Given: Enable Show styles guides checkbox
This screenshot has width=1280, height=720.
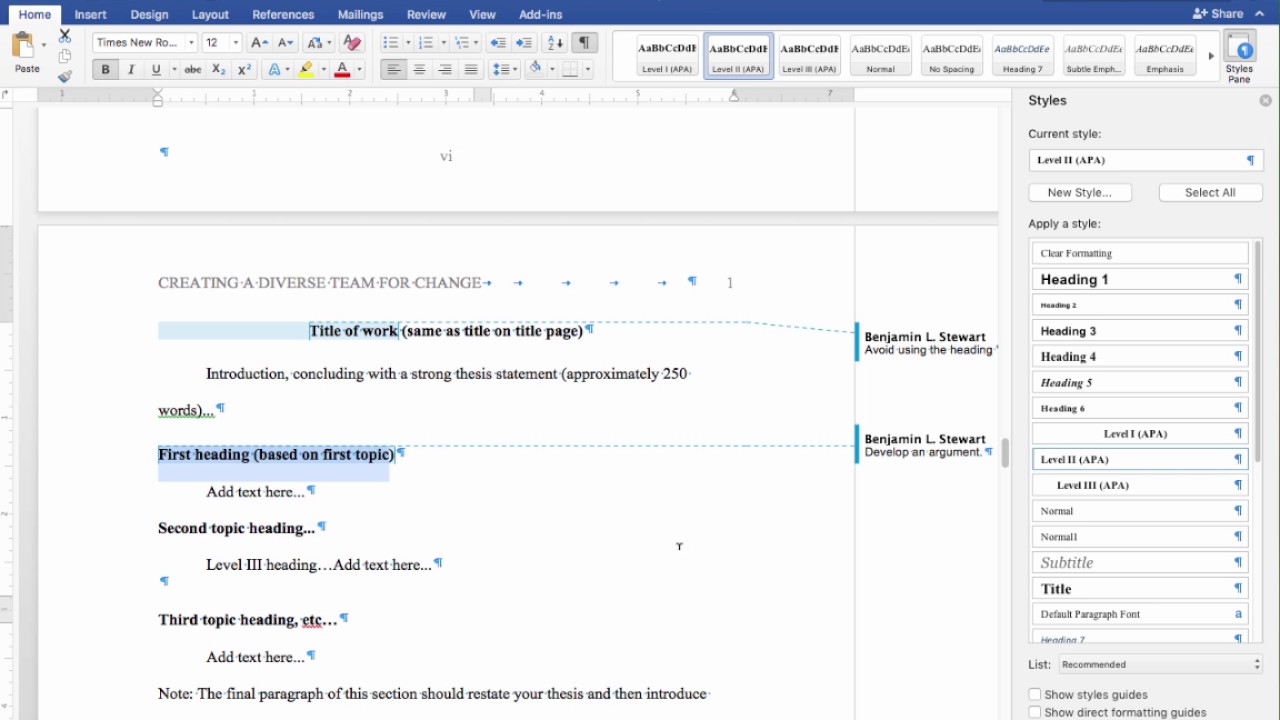Looking at the screenshot, I should pyautogui.click(x=1035, y=694).
